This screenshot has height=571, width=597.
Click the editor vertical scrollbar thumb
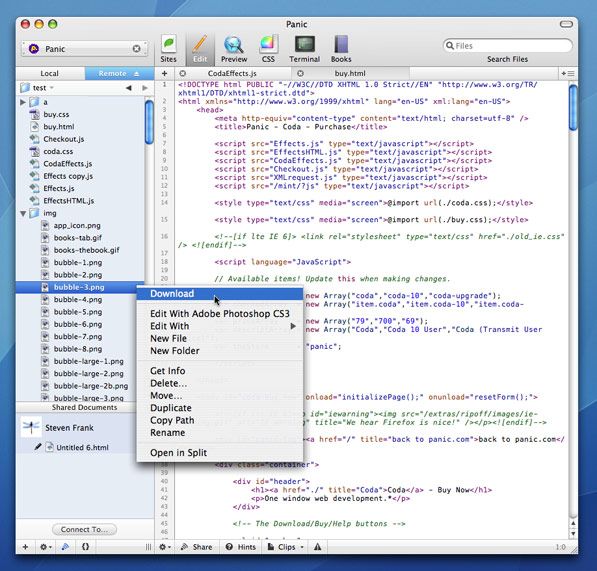pyautogui.click(x=573, y=108)
